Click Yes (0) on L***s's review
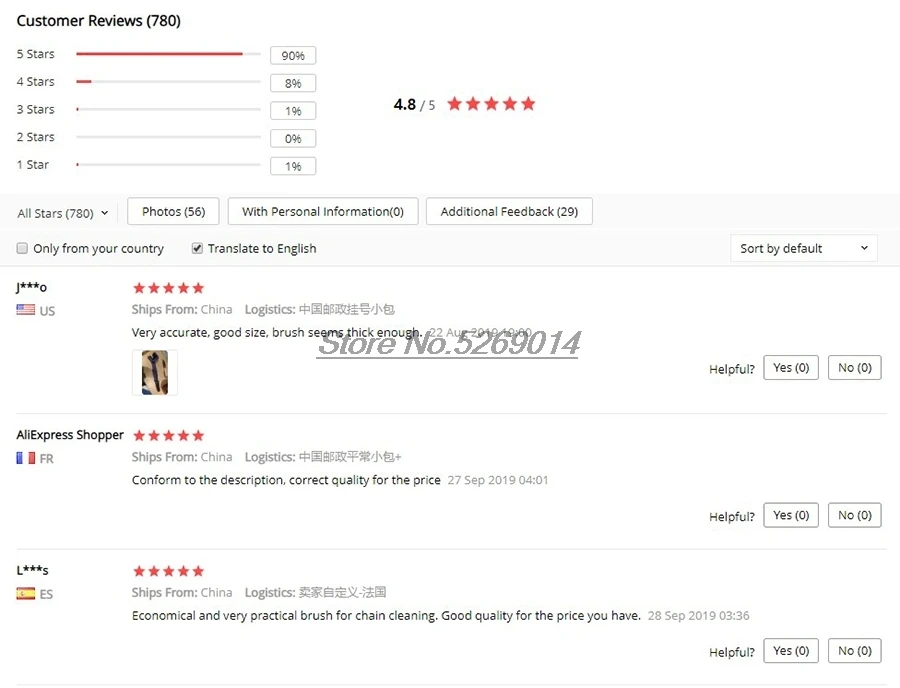 [x=790, y=650]
